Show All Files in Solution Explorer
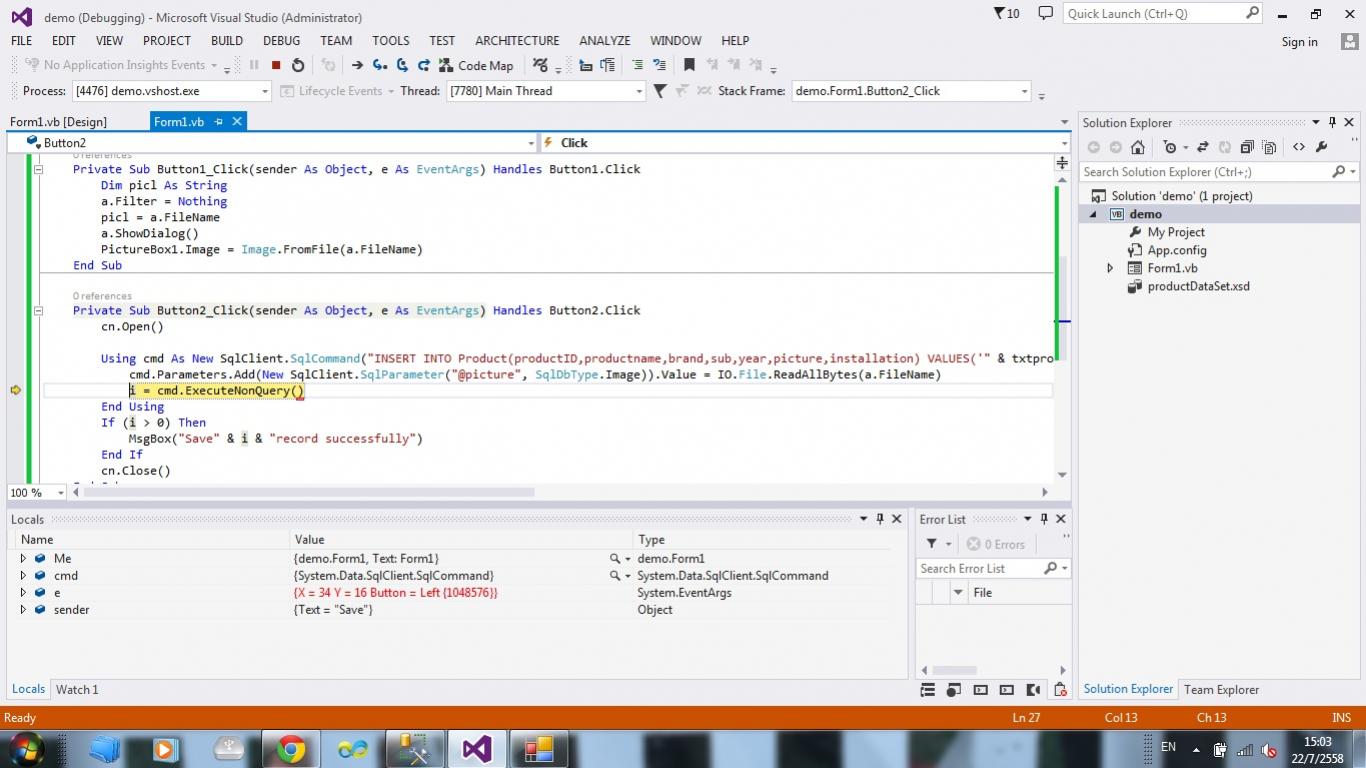Viewport: 1366px width, 768px height. pyautogui.click(x=1269, y=147)
